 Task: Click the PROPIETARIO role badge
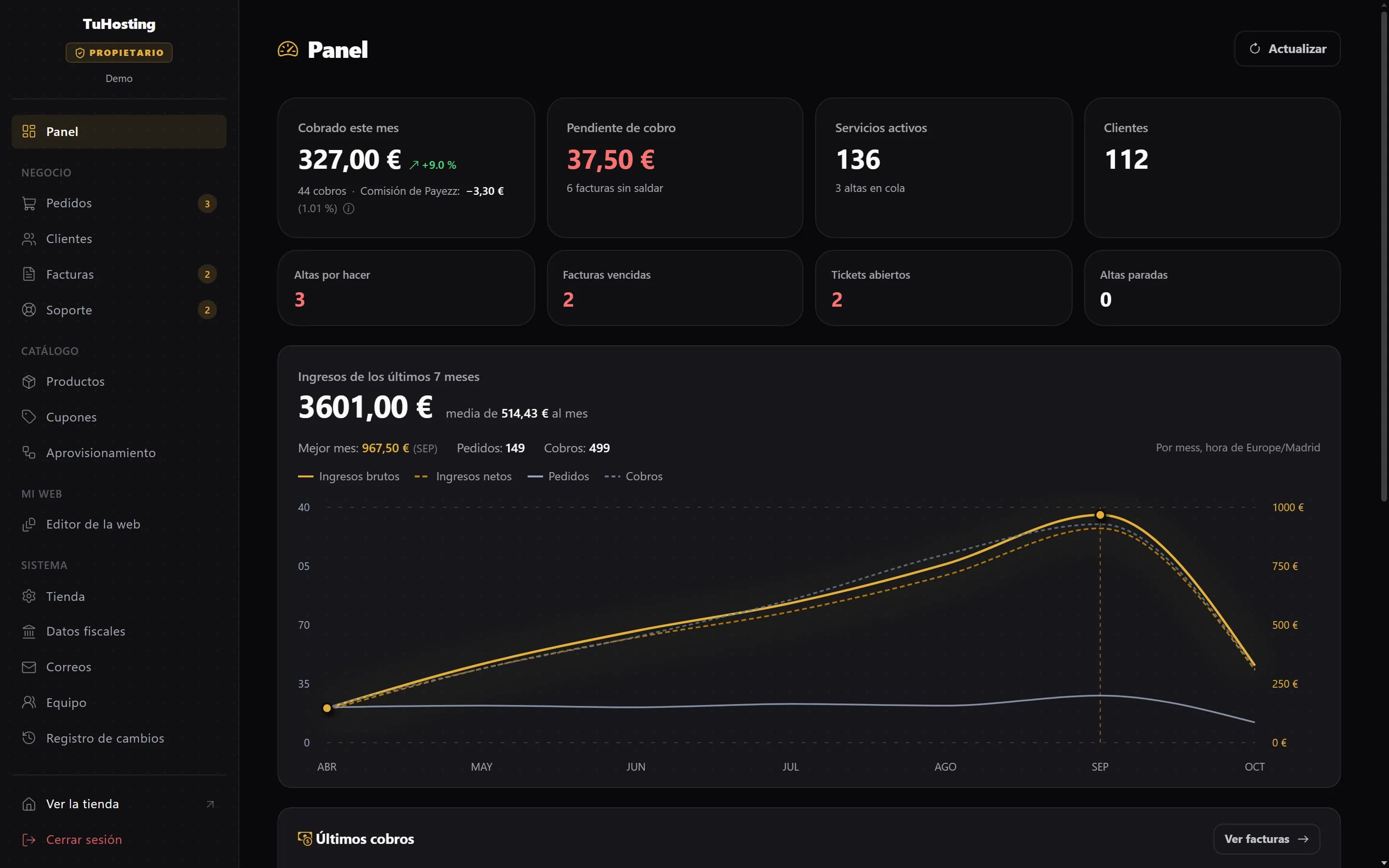pos(119,53)
